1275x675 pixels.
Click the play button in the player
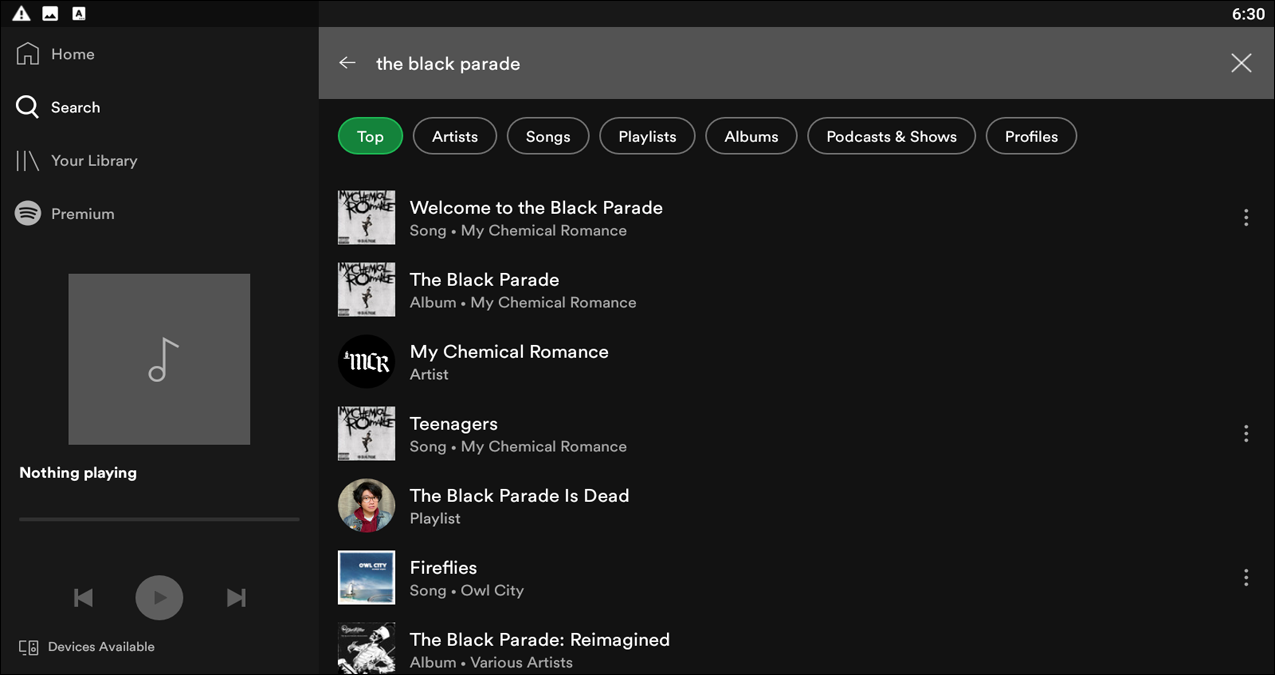coord(159,598)
